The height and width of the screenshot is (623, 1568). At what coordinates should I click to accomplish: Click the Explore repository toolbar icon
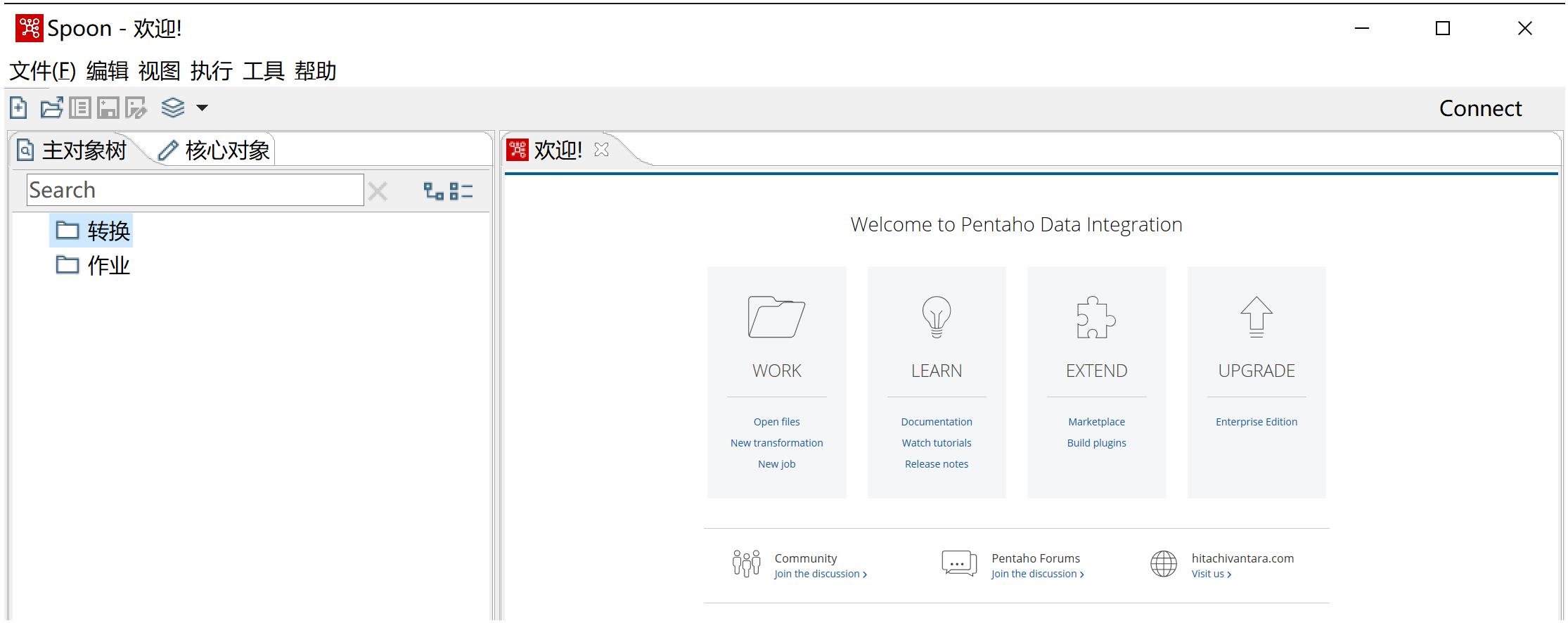pos(79,108)
